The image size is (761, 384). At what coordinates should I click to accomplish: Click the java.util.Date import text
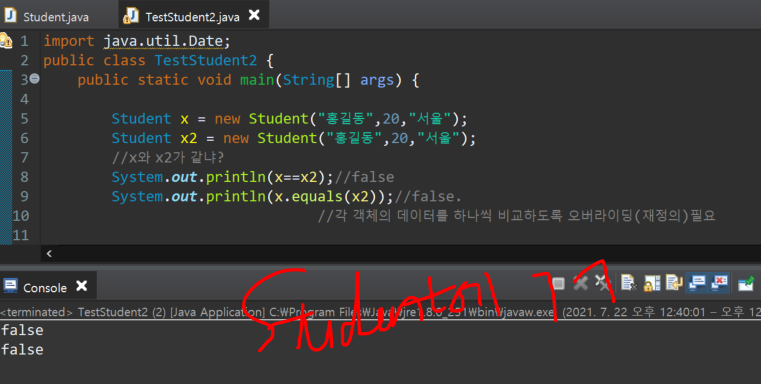point(163,41)
